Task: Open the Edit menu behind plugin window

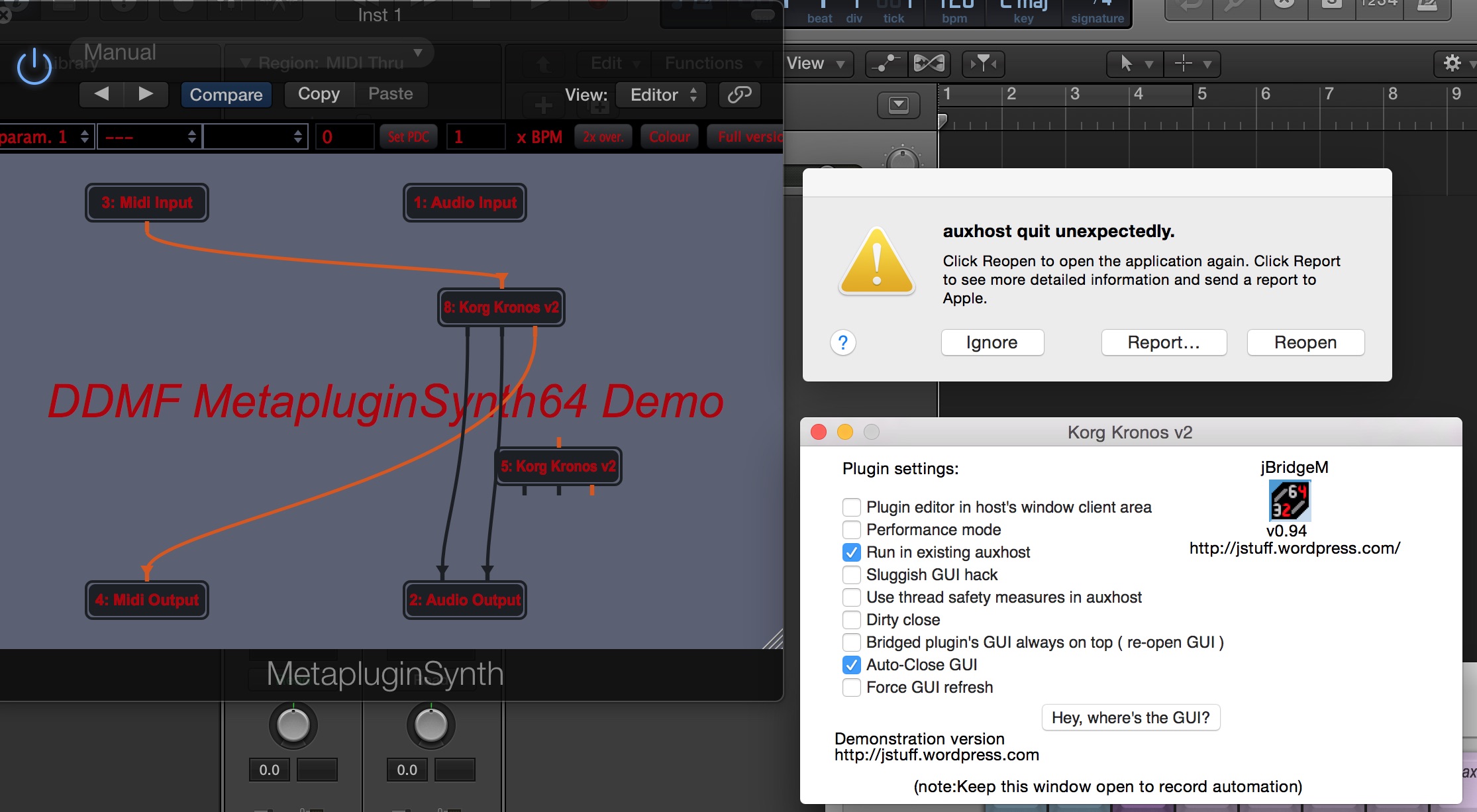Action: (x=615, y=64)
